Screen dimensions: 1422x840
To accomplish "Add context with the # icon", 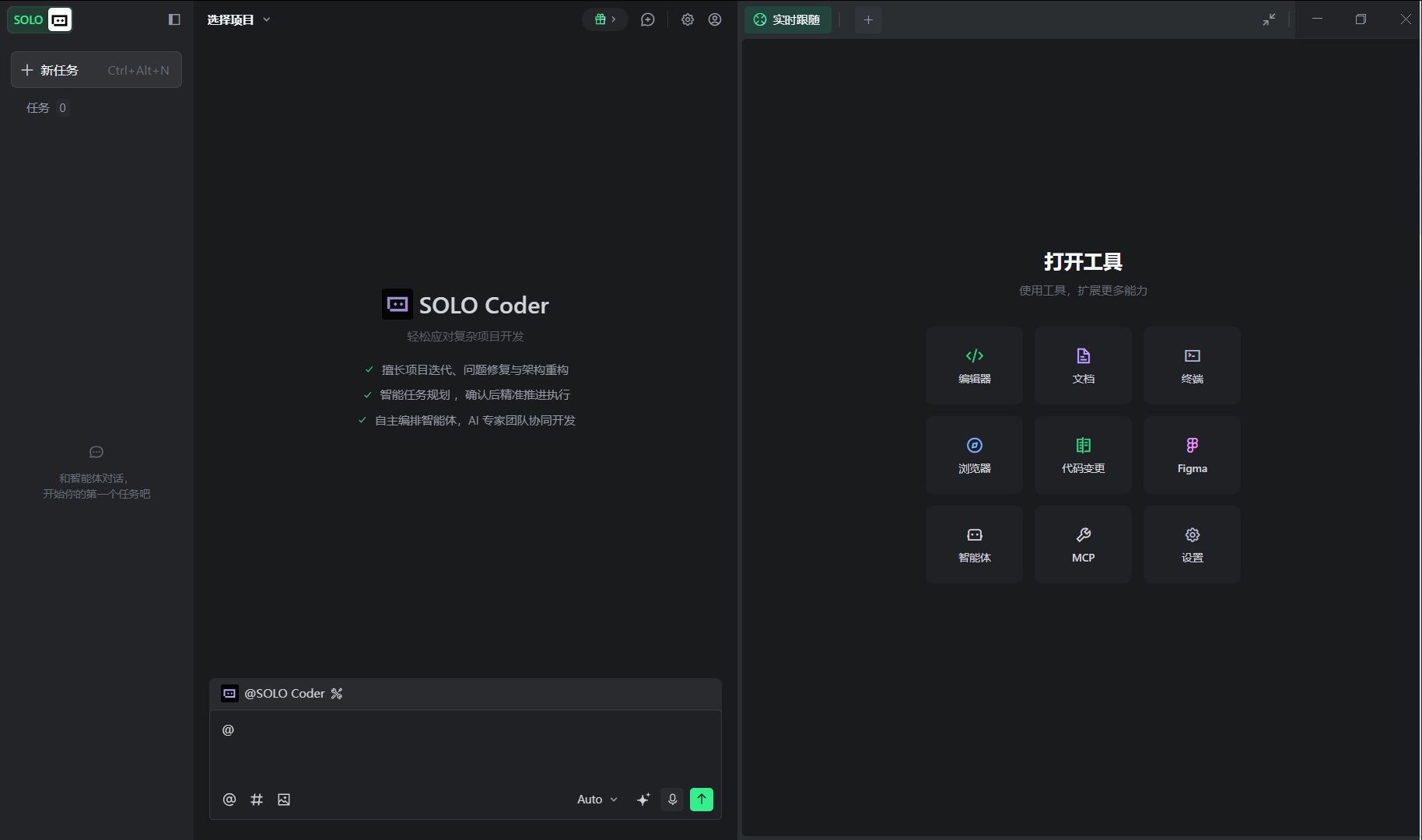I will 257,800.
